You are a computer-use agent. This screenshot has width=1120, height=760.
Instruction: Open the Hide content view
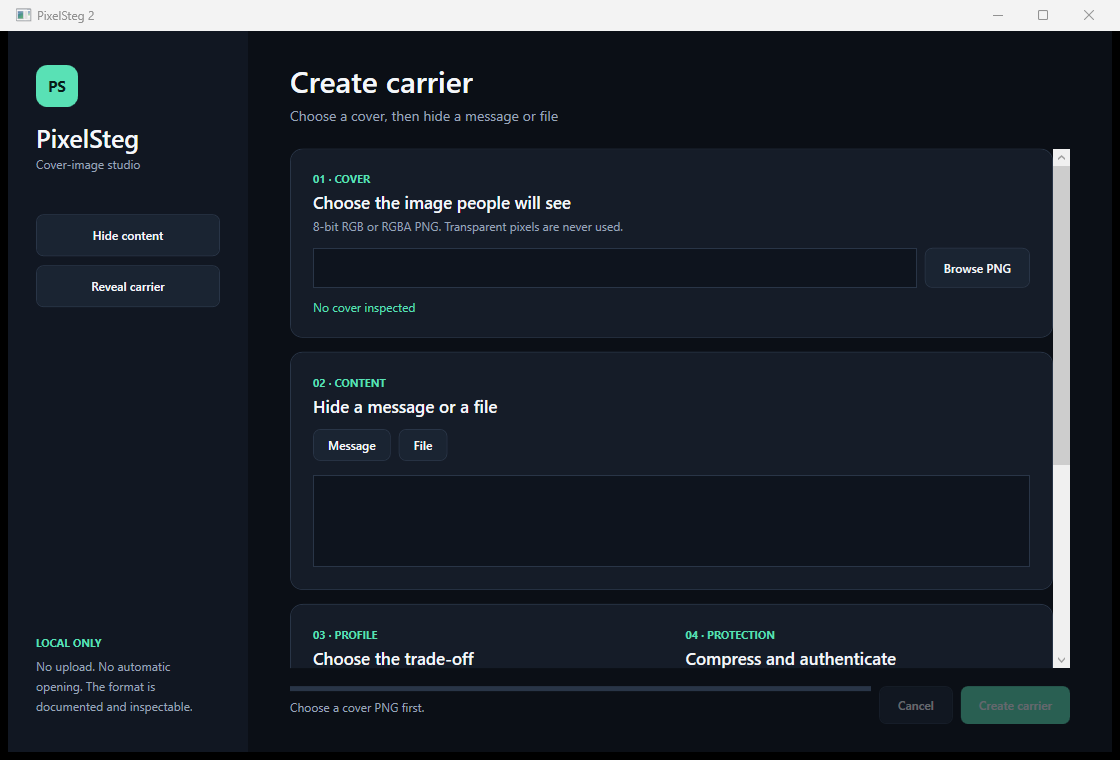click(x=128, y=235)
